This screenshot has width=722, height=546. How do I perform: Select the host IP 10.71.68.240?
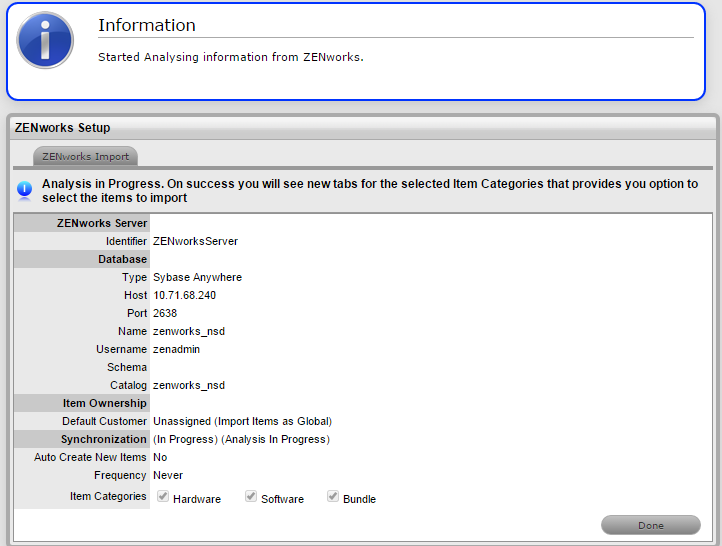(185, 295)
